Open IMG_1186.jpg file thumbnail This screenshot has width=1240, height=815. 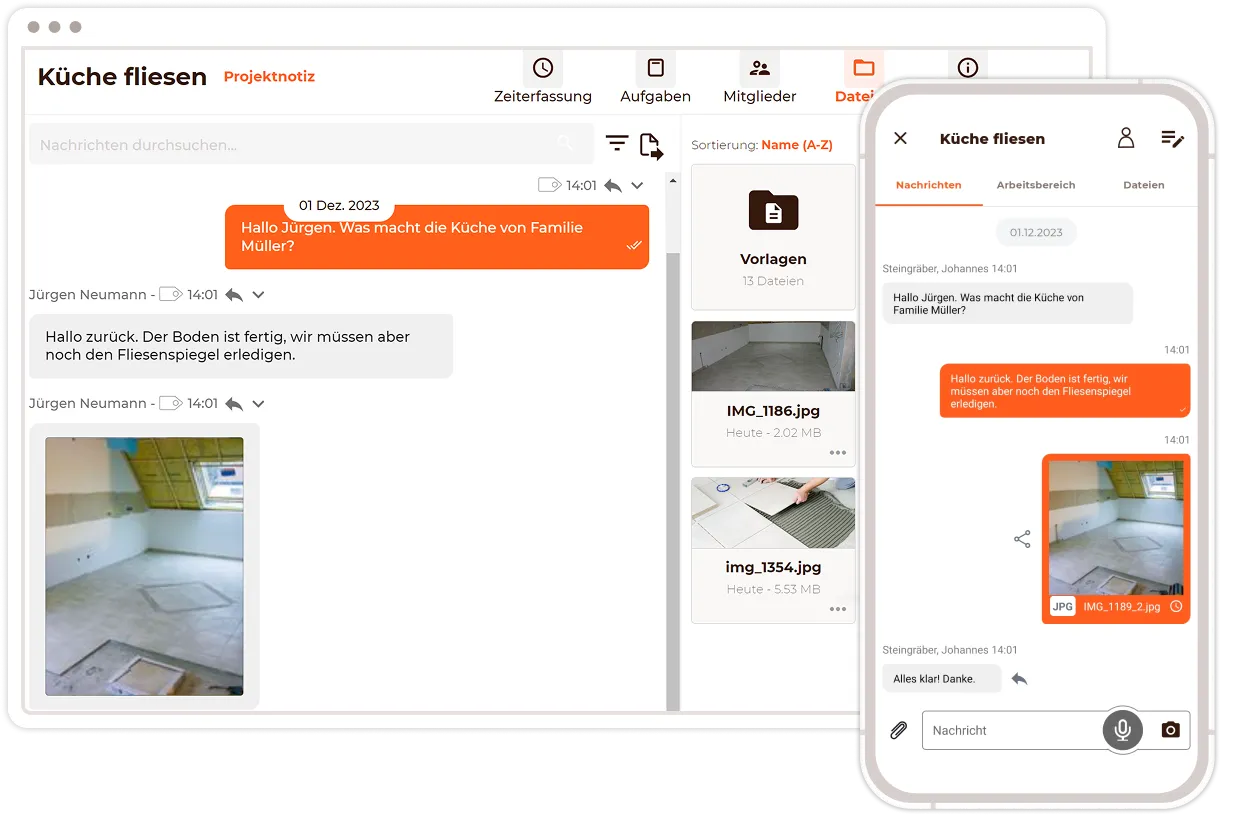(773, 356)
